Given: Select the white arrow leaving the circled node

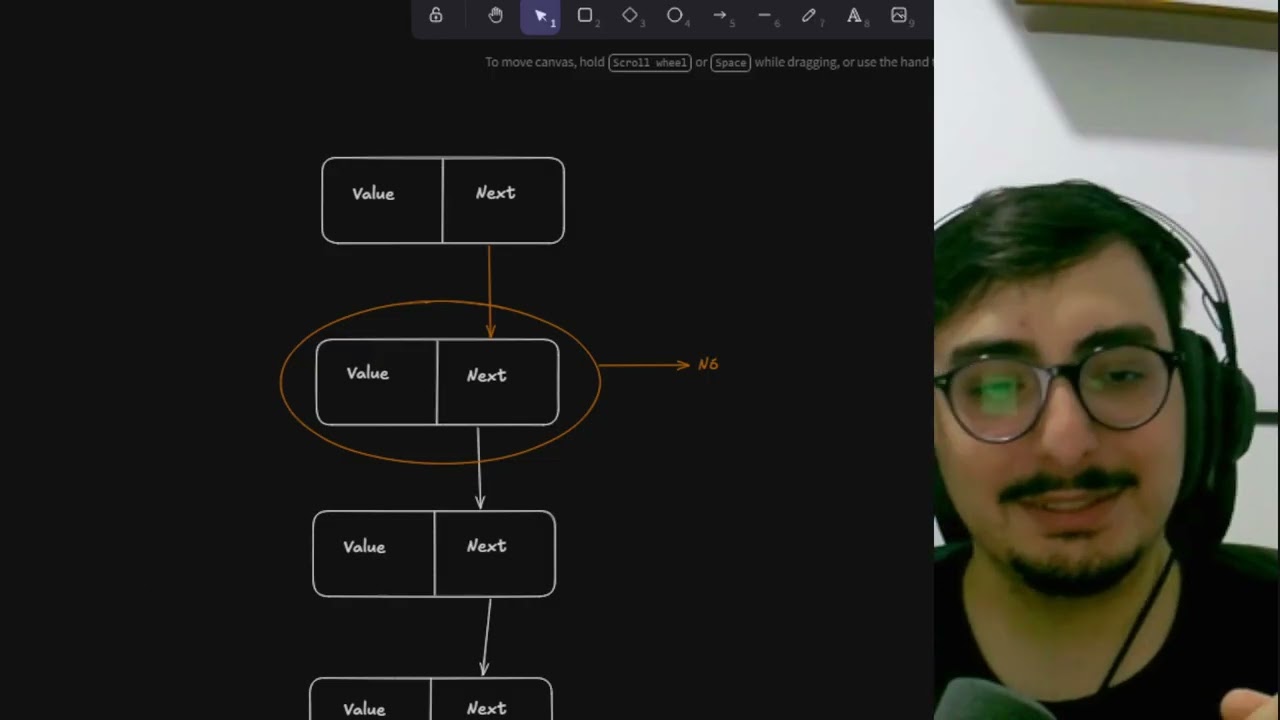Looking at the screenshot, I should pyautogui.click(x=479, y=468).
